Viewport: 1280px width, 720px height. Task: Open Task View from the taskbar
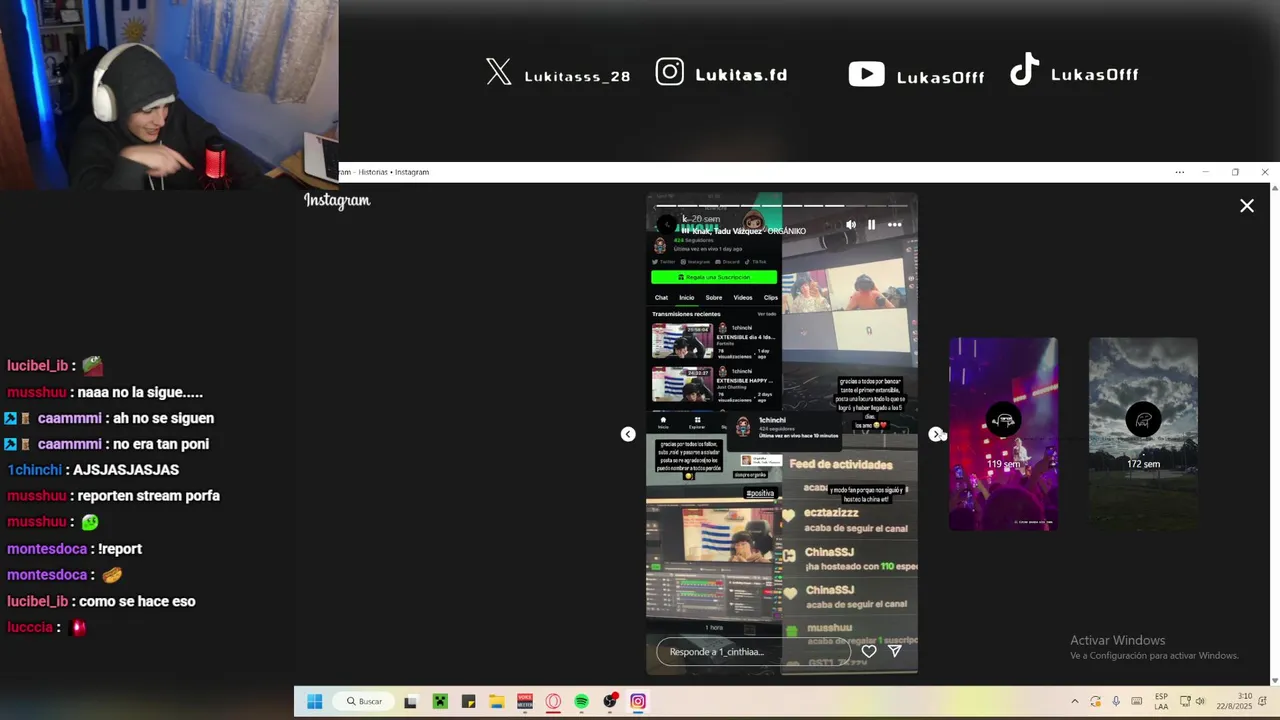[x=410, y=701]
